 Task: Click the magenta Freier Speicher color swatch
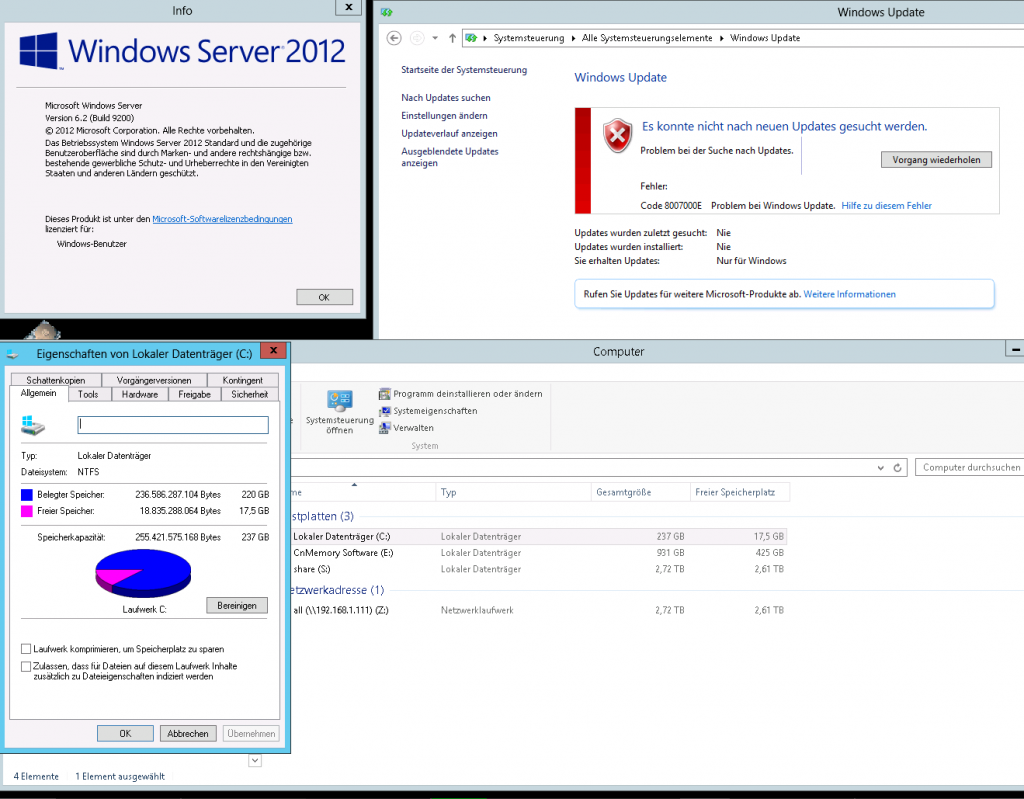pyautogui.click(x=27, y=511)
